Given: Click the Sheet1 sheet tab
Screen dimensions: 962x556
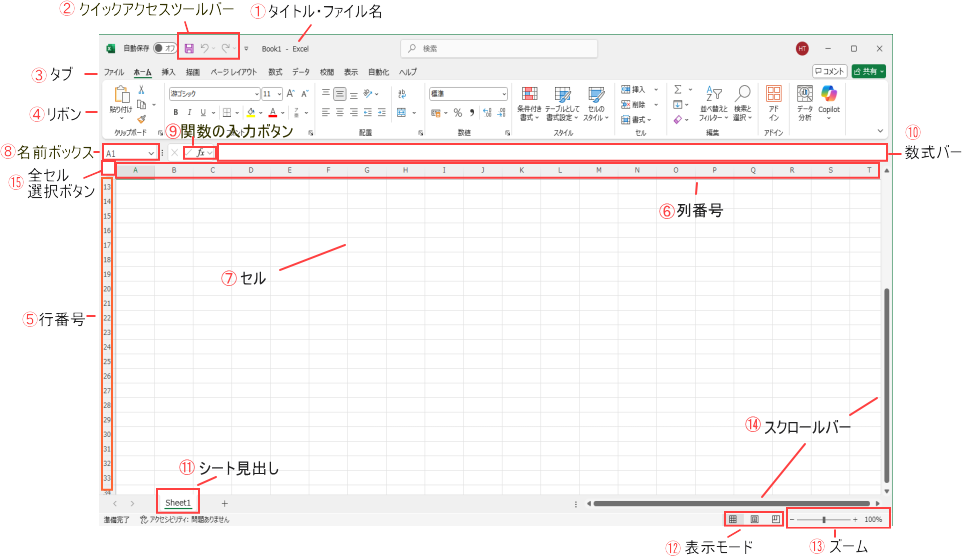Looking at the screenshot, I should 178,503.
